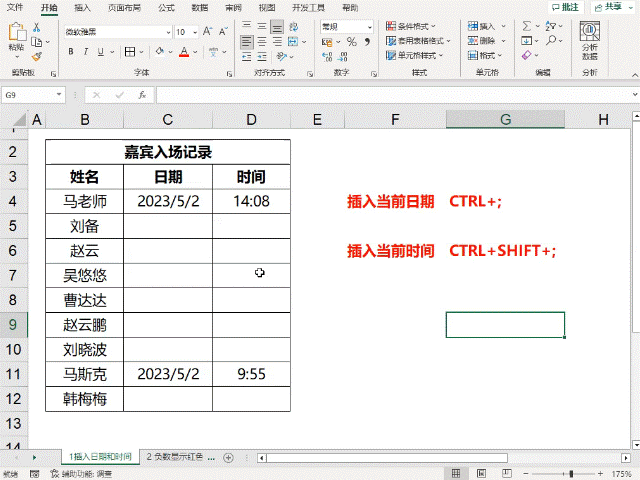Image resolution: width=640 pixels, height=480 pixels.
Task: Open the font size dropdown
Action: (195, 32)
